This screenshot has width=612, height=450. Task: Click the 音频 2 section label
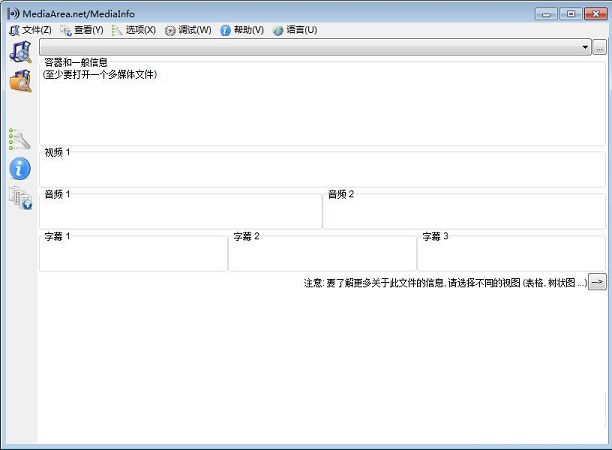coord(341,194)
